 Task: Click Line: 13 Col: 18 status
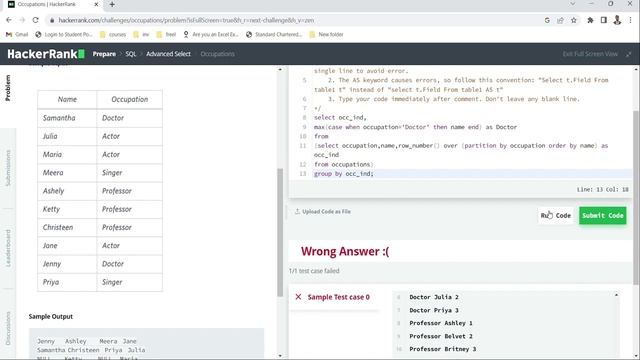click(602, 189)
